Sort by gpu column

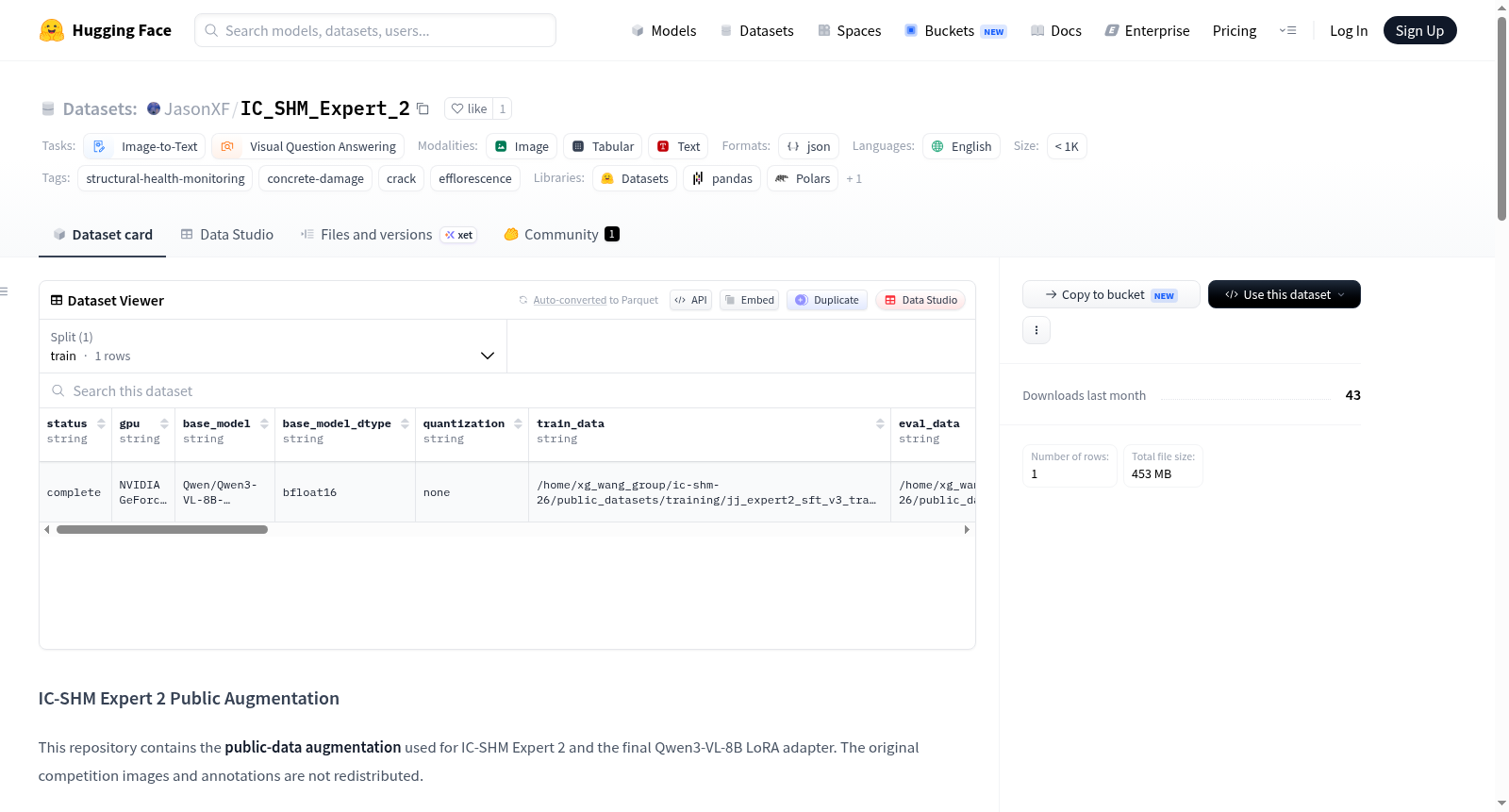point(164,423)
